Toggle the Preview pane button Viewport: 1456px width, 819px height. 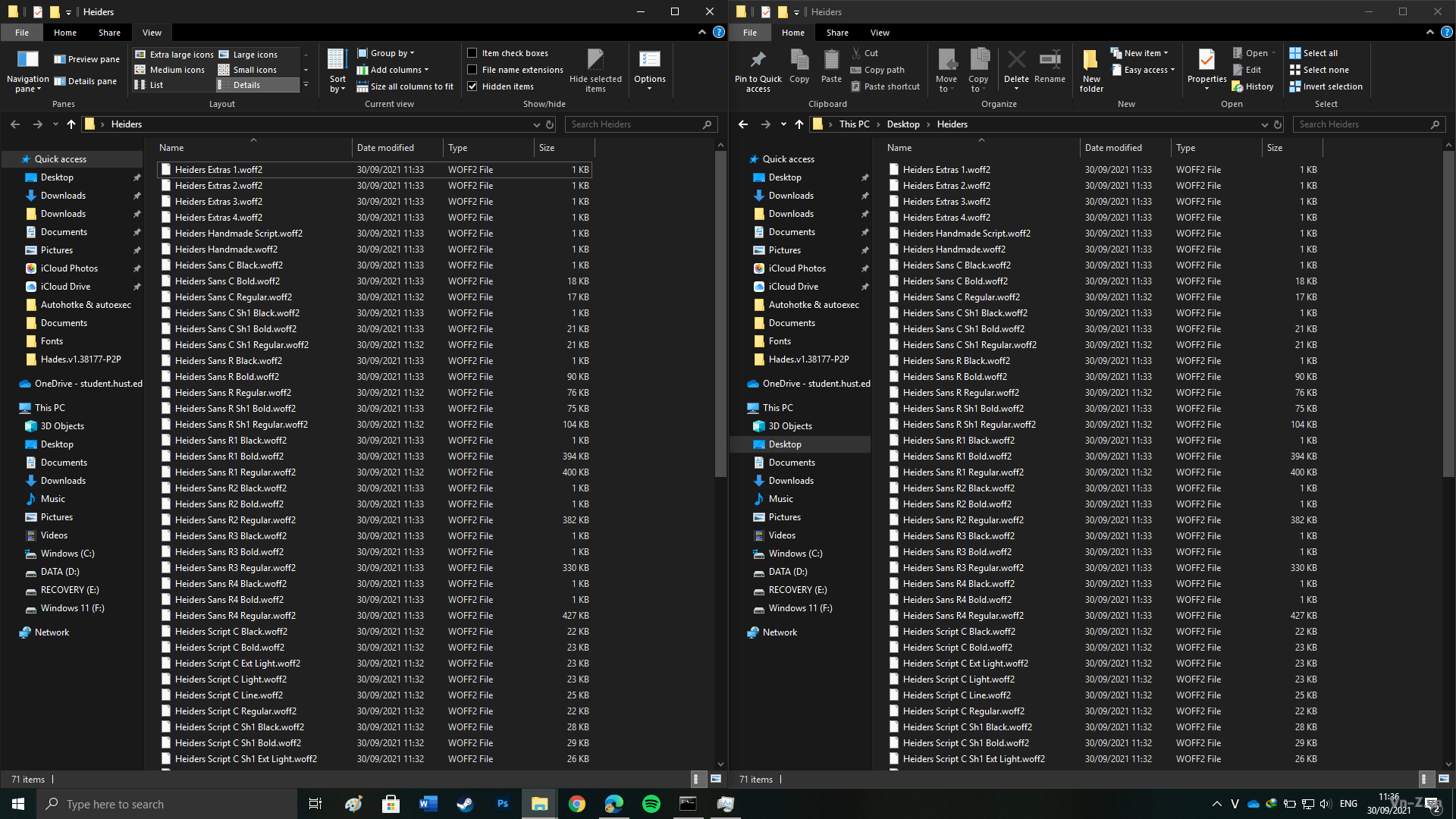coord(86,59)
